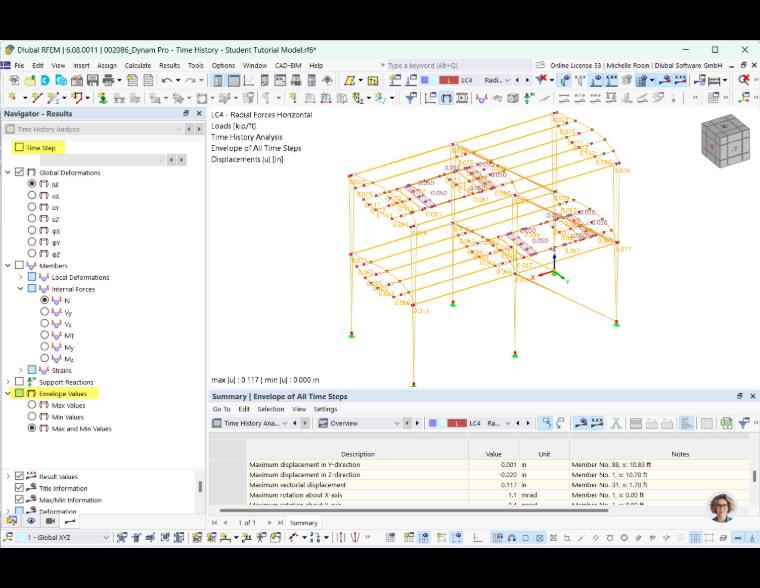Uncheck the Global Deformations checkbox
760x588 pixels.
tap(19, 172)
